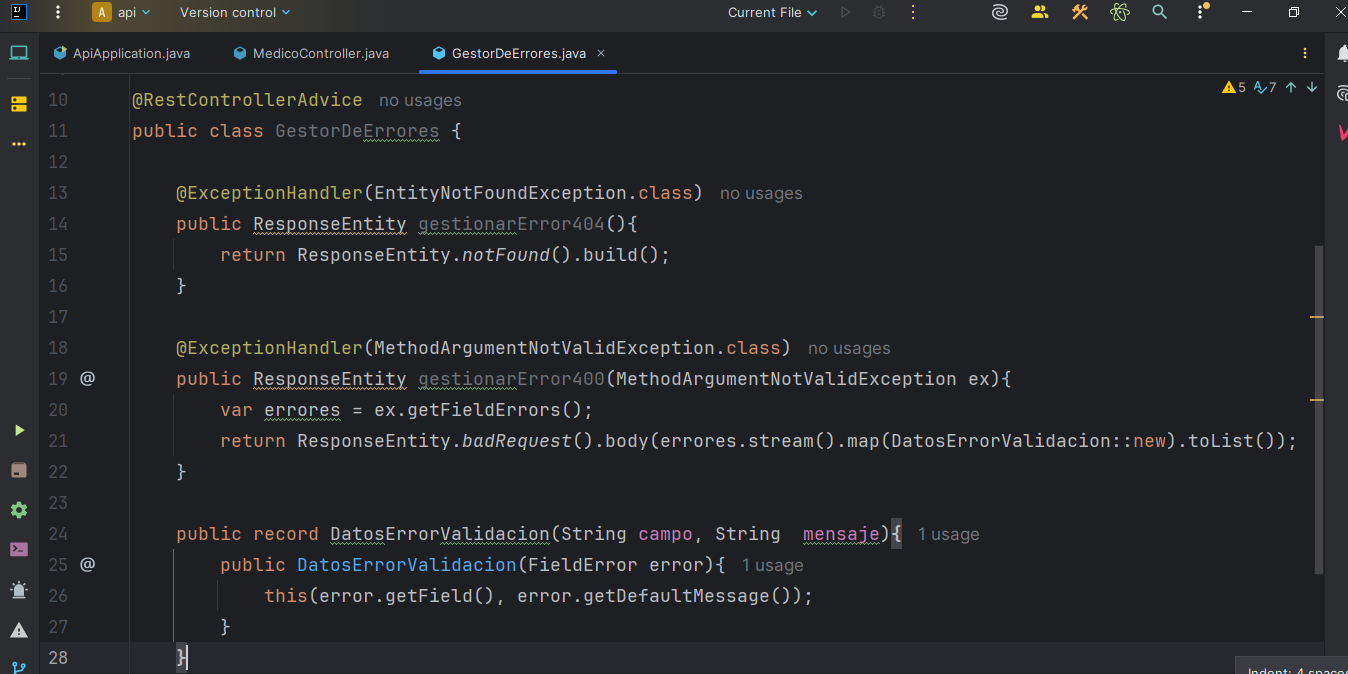Viewport: 1348px width, 674px height.
Task: Open the Problems warning triangle tool window
Action: 19,630
